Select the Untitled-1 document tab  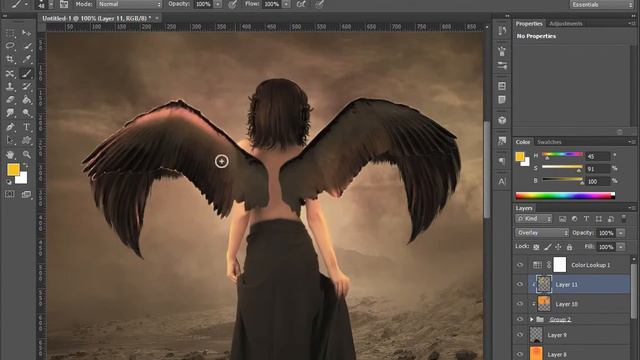[x=97, y=18]
